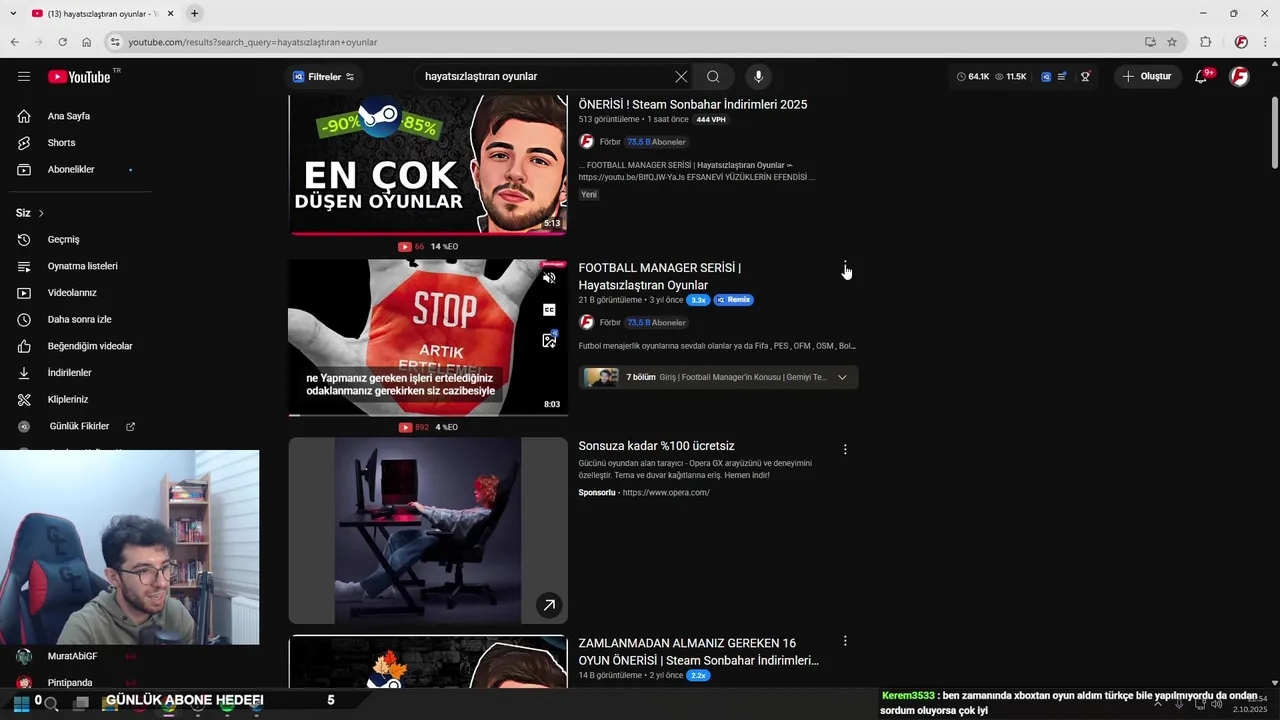This screenshot has width=1280, height=720.
Task: Open ZAMLANMADAN ALMANIZ GEREKEN 16 video title
Action: coord(698,652)
